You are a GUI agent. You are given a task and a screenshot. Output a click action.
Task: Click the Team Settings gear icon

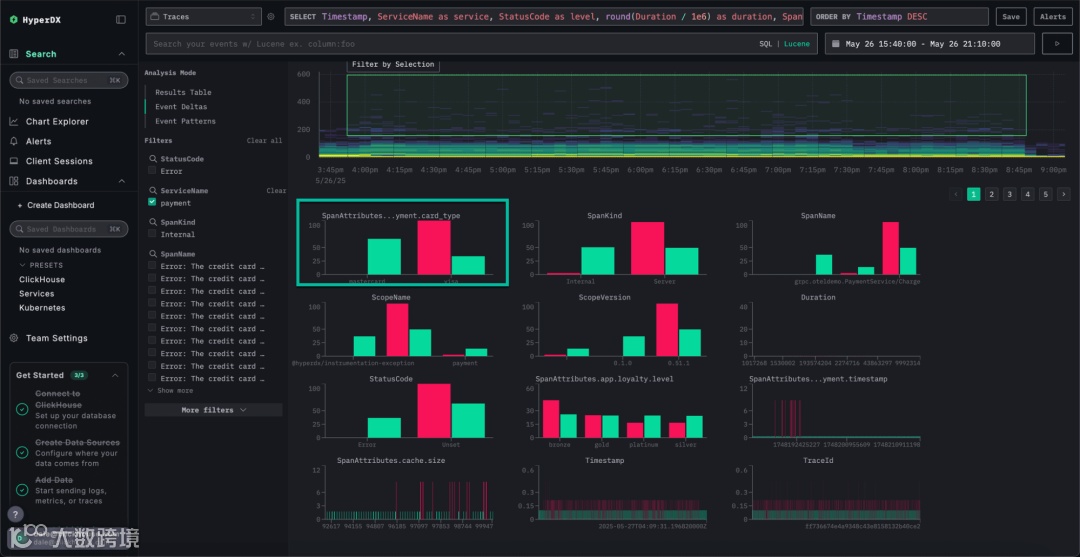tap(14, 338)
